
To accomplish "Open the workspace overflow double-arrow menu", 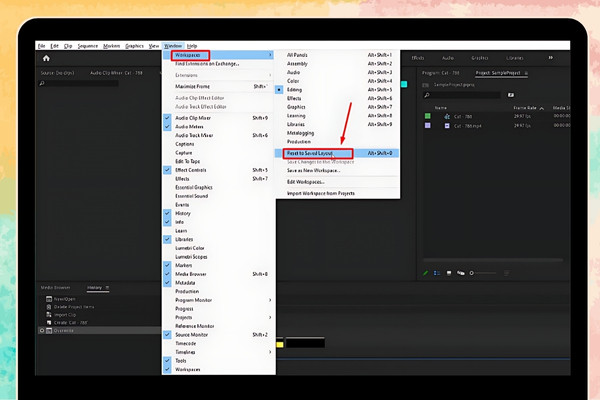I will click(551, 58).
